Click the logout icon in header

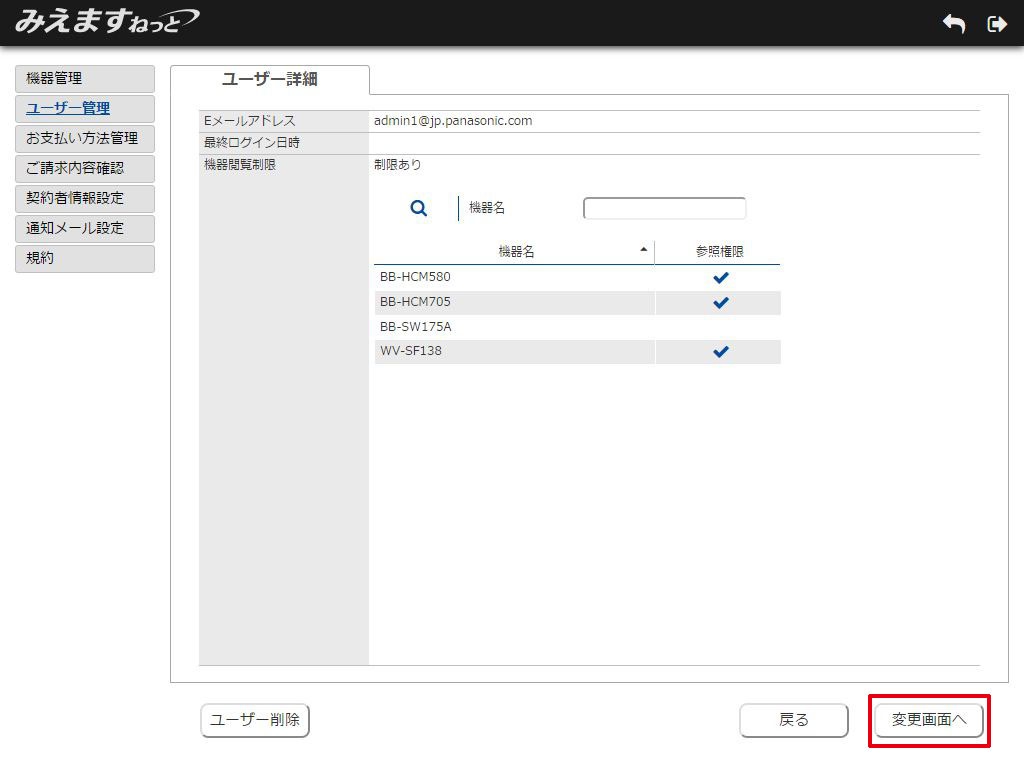coord(996,24)
